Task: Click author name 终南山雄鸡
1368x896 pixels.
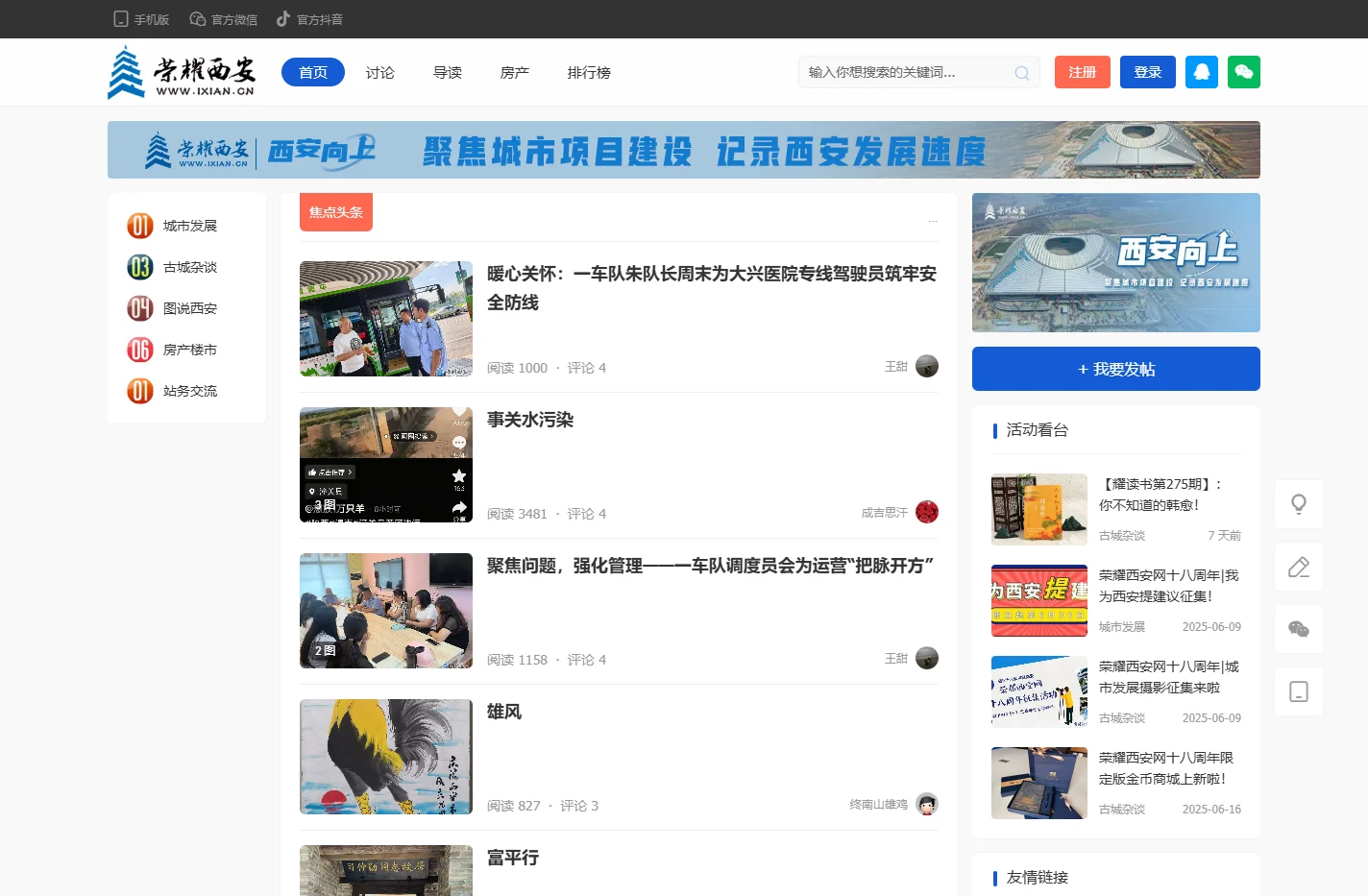Action: tap(879, 805)
